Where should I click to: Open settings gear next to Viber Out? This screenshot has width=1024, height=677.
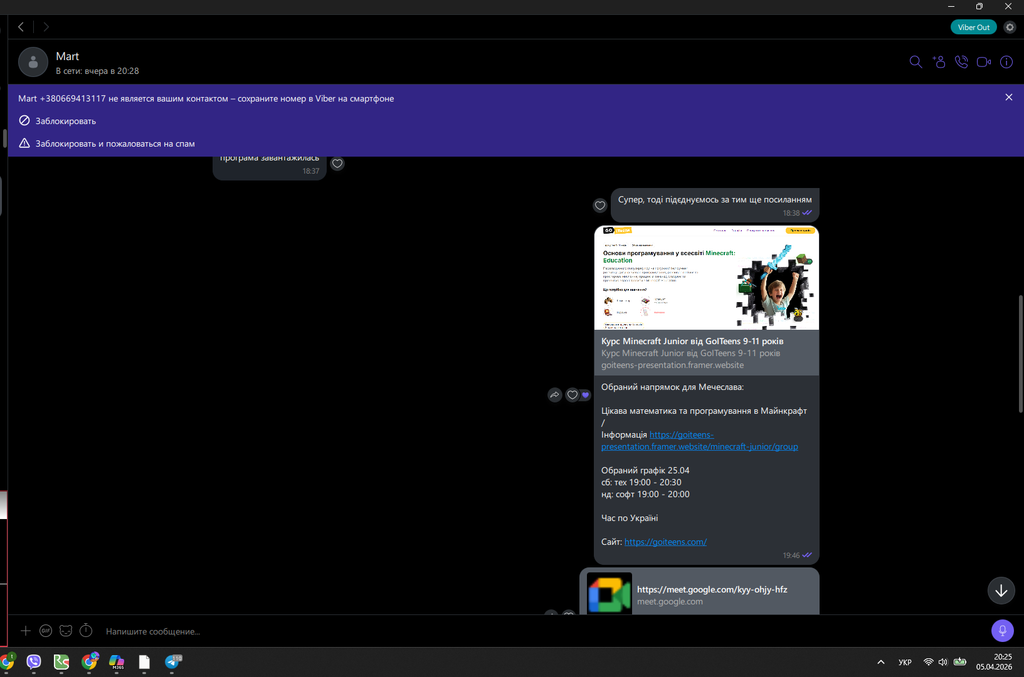1010,27
